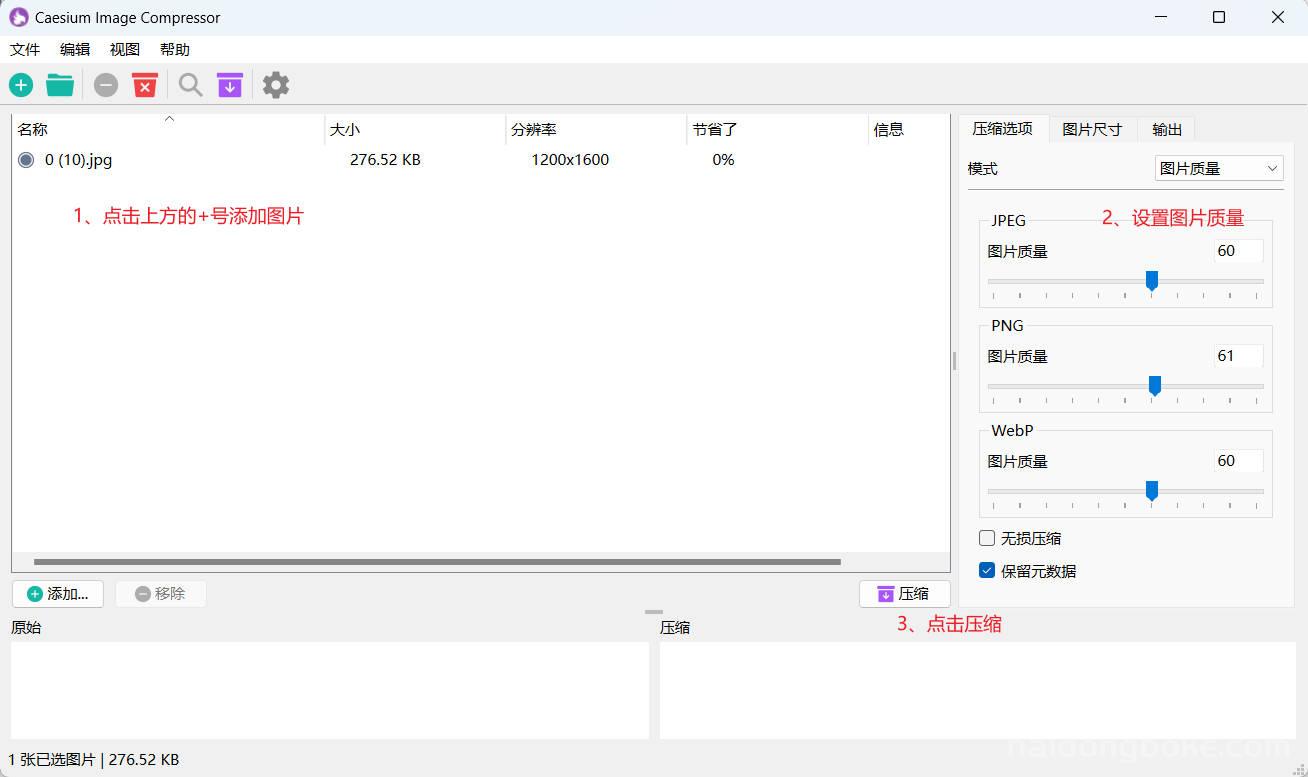This screenshot has width=1308, height=777.
Task: Click the horizontal scrollbar under the file list
Action: pos(437,562)
